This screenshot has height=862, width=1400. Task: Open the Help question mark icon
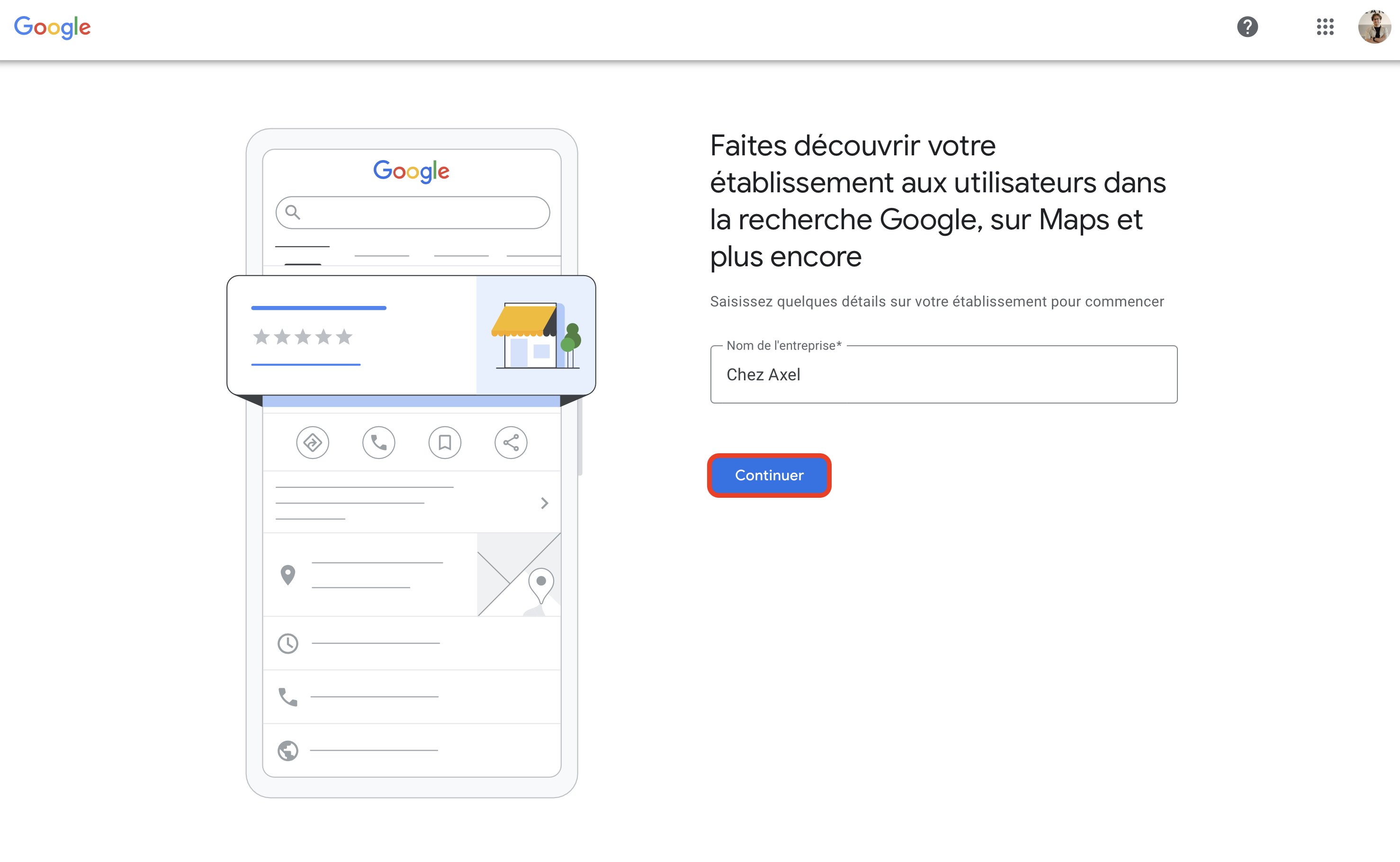1247,27
